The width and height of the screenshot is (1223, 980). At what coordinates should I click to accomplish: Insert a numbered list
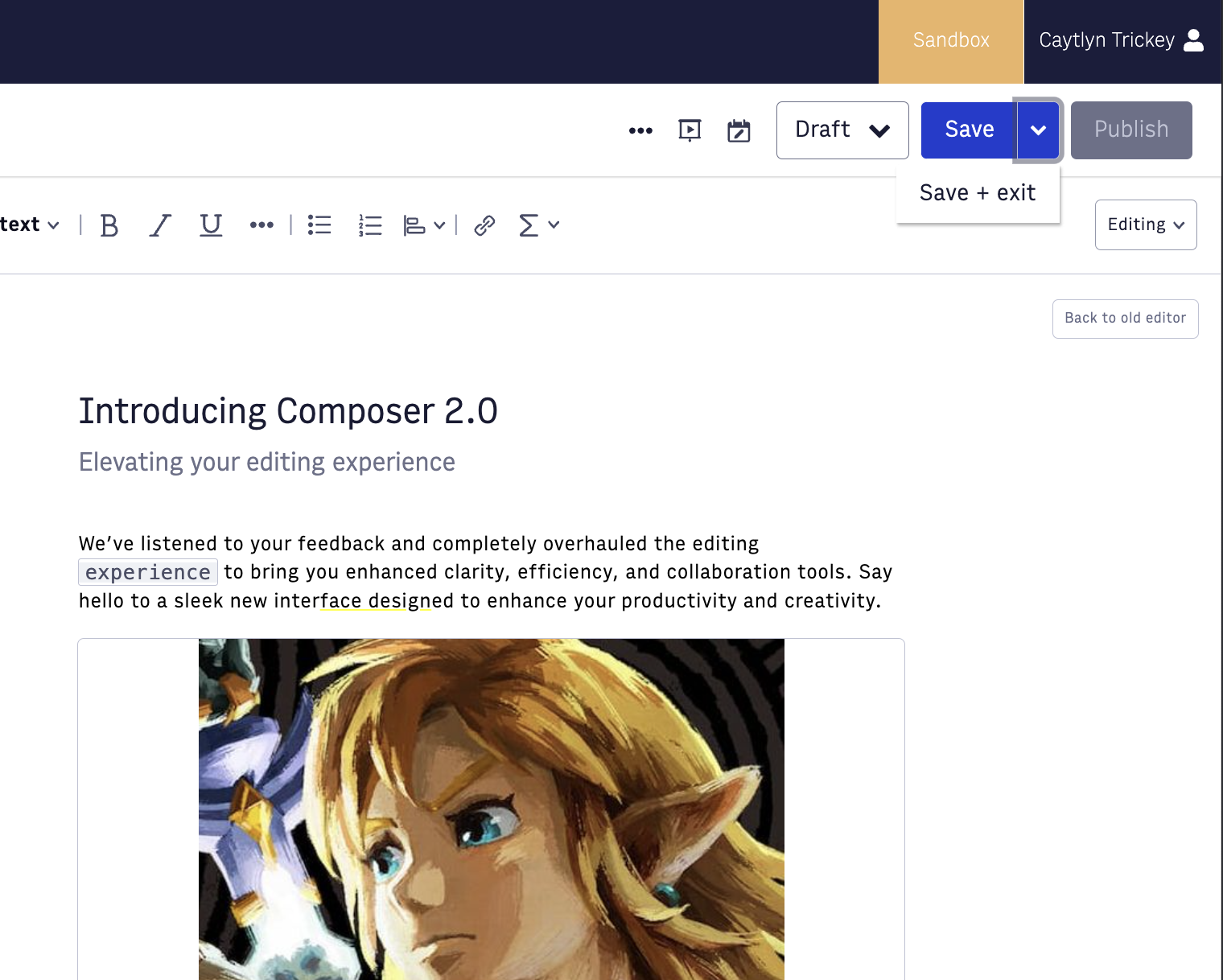370,225
